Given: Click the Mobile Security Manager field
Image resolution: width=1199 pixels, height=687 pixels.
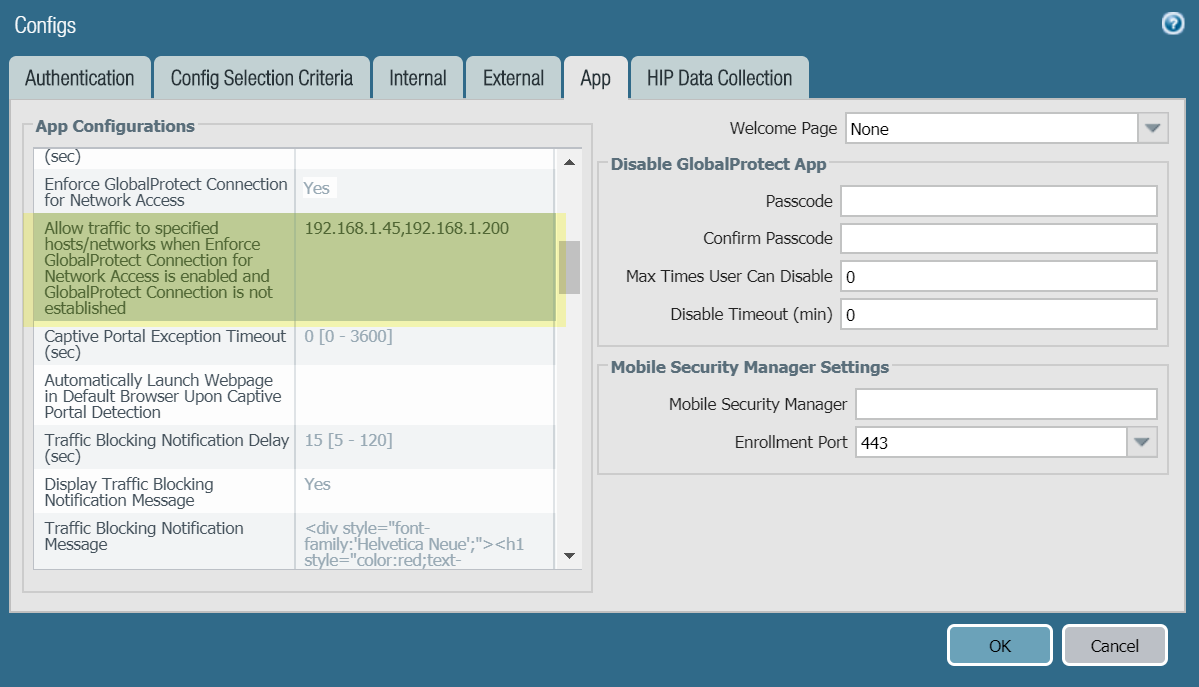Looking at the screenshot, I should click(x=1006, y=404).
